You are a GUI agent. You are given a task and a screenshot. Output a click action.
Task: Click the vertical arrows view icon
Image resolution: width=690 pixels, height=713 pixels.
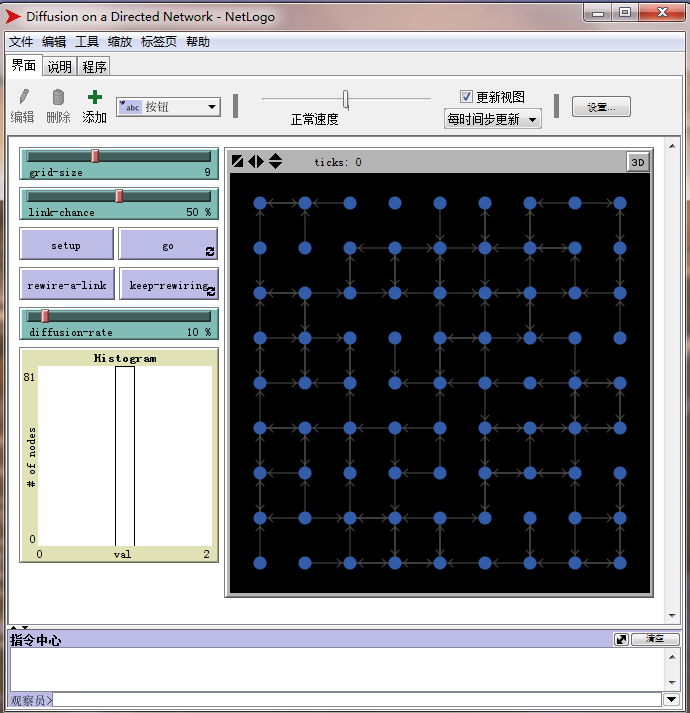click(275, 161)
